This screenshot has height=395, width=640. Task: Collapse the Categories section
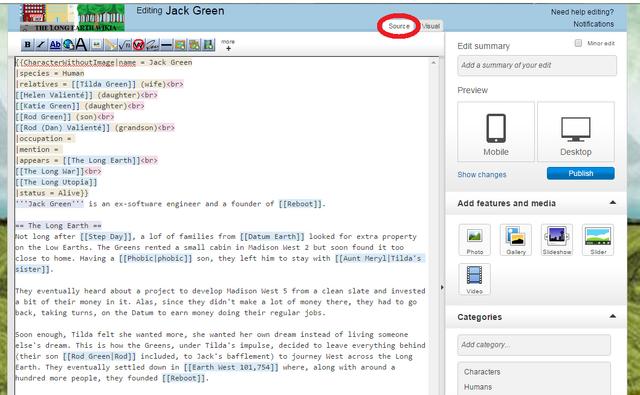point(613,316)
